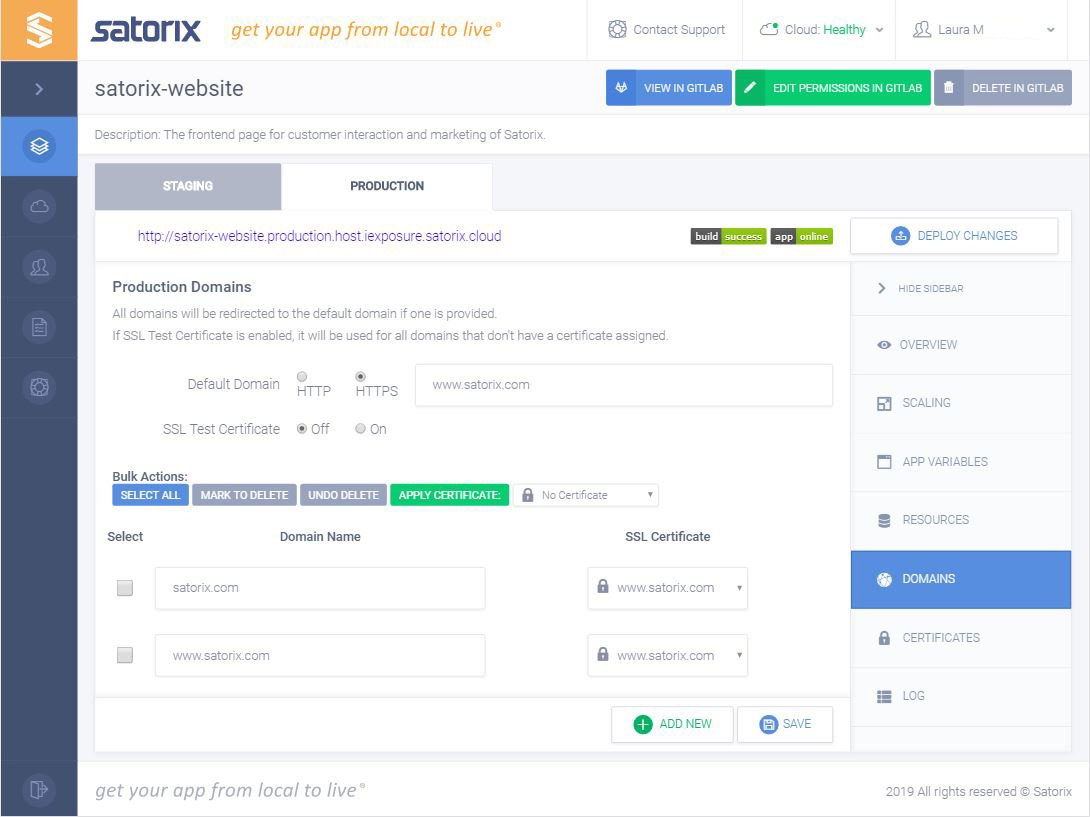Image resolution: width=1090 pixels, height=817 pixels.
Task: Expand the Cloud: Healthy dropdown
Action: click(820, 30)
